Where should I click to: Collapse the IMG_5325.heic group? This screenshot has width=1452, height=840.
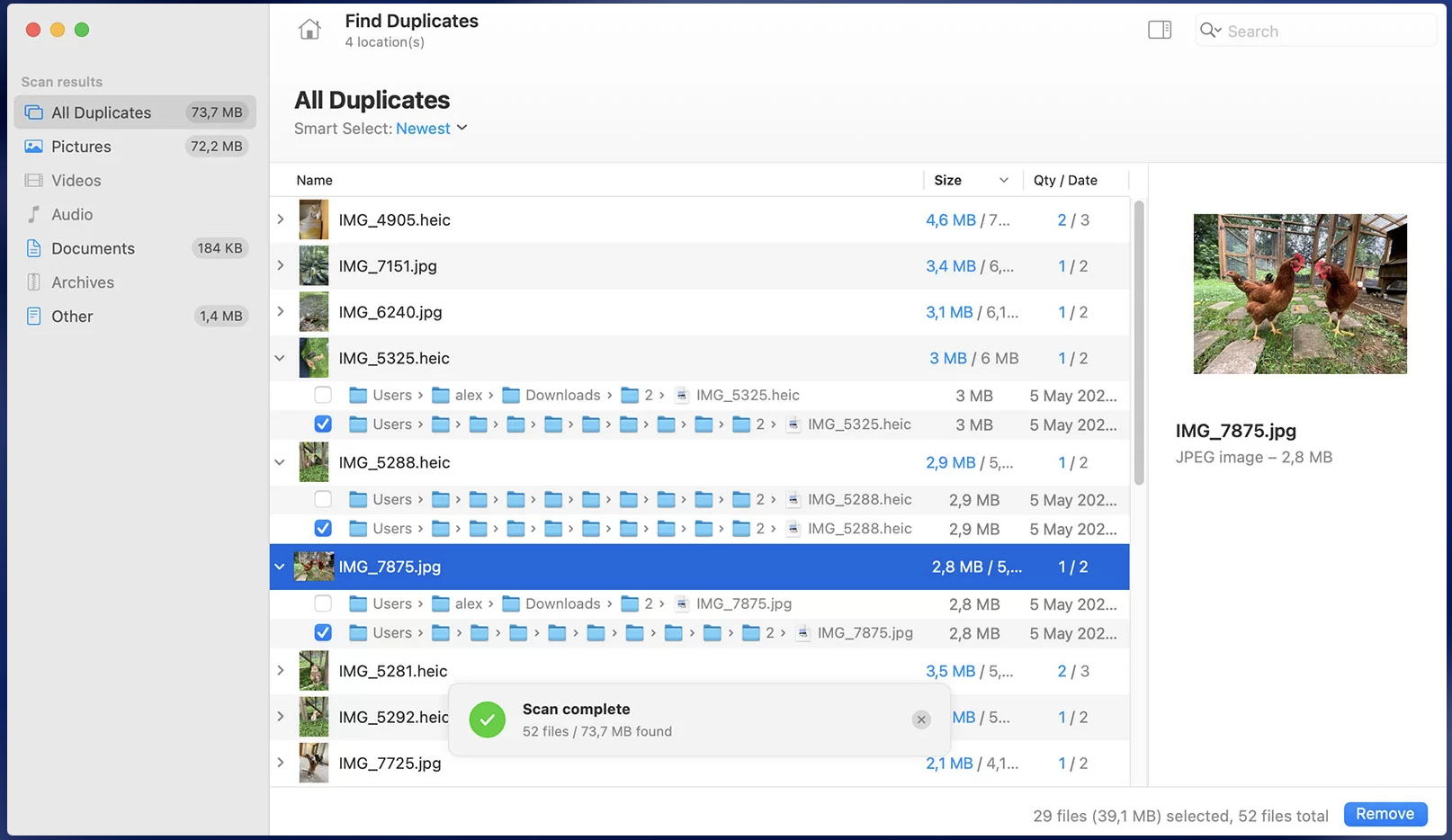point(280,357)
